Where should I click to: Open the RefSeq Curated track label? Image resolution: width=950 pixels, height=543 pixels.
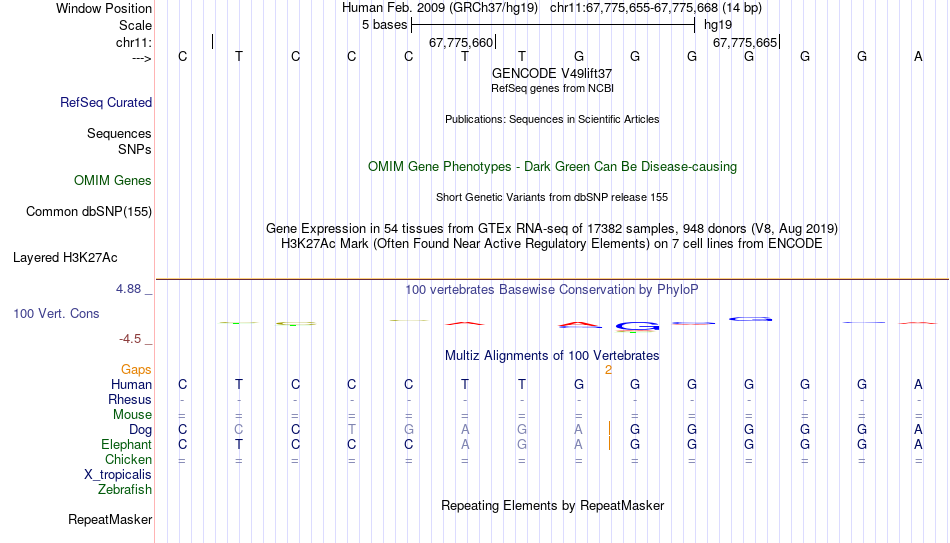point(106,102)
